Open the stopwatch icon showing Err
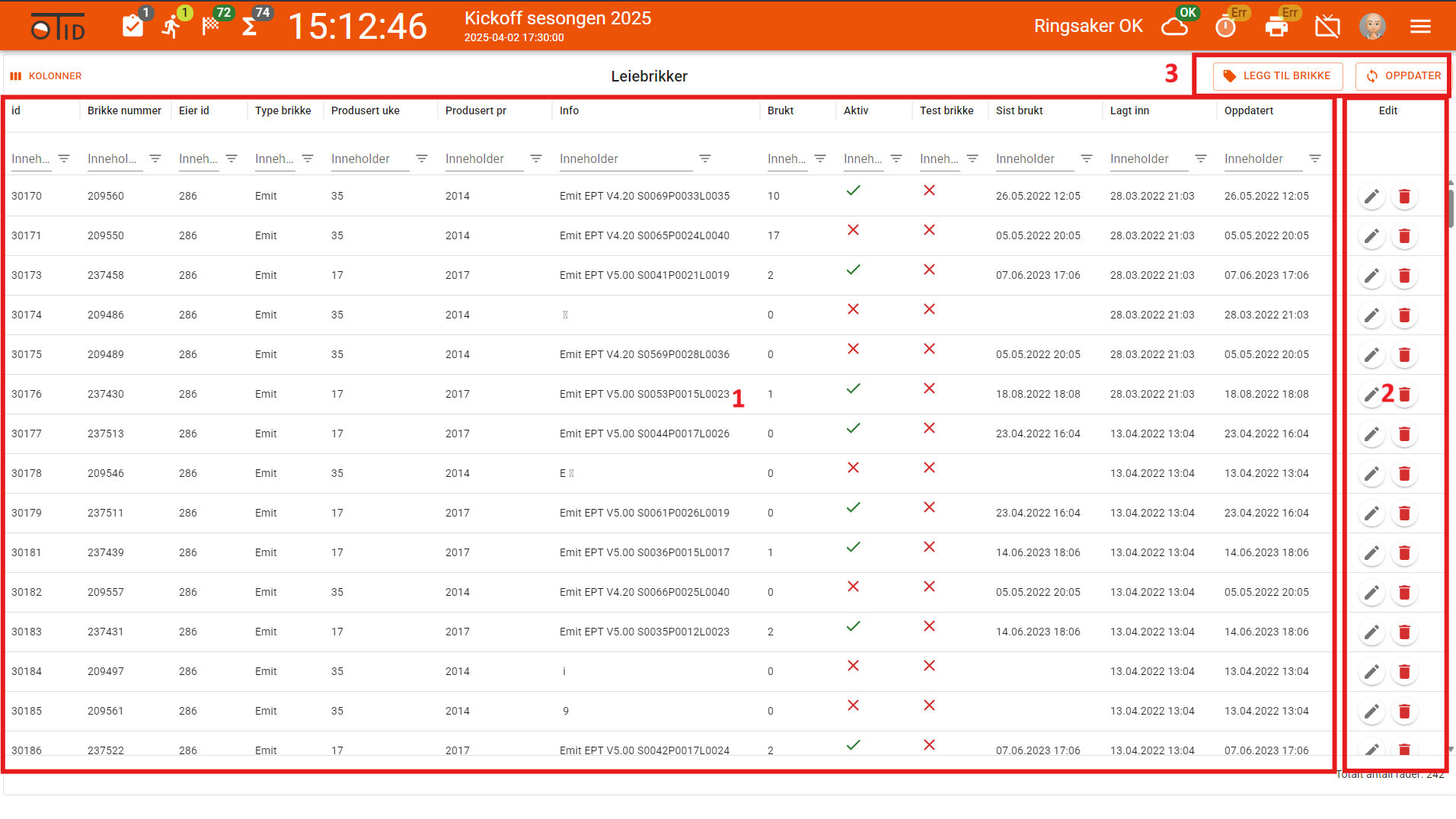This screenshot has width=1456, height=819. [1225, 27]
